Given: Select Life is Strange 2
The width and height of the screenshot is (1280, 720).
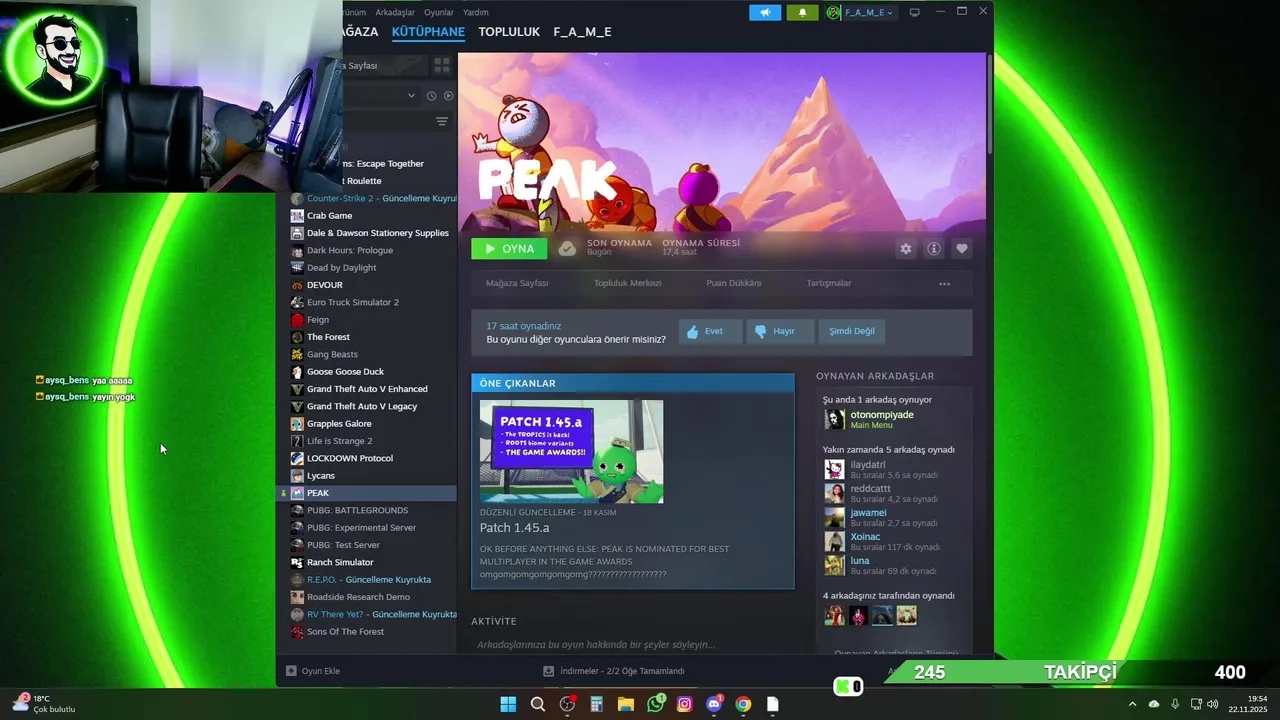Looking at the screenshot, I should tap(366, 441).
